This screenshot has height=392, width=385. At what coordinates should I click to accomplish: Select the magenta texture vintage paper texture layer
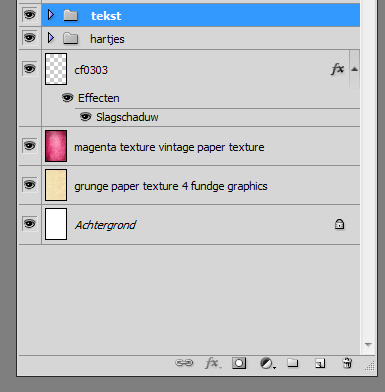pos(201,146)
